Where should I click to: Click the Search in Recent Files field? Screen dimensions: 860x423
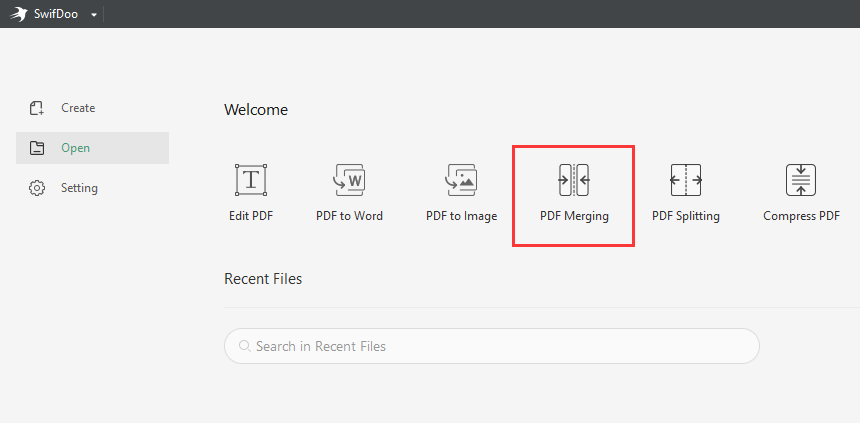point(491,346)
